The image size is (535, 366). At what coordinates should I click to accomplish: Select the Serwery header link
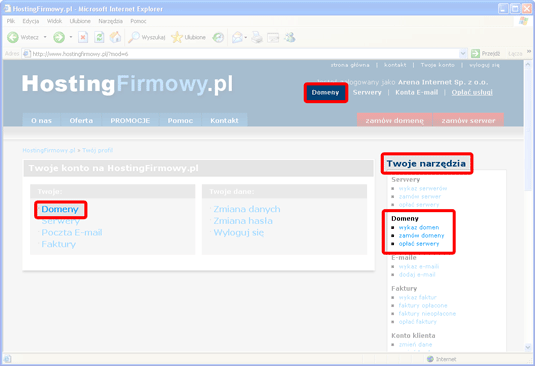pos(367,92)
